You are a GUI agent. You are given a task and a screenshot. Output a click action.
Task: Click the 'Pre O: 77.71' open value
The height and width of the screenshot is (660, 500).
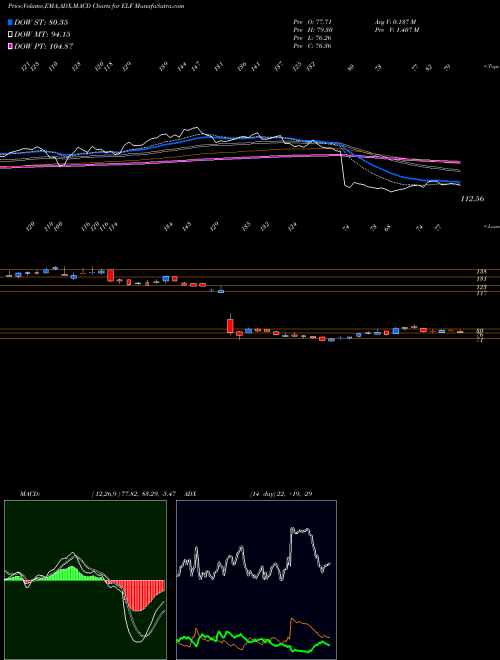(x=312, y=21)
